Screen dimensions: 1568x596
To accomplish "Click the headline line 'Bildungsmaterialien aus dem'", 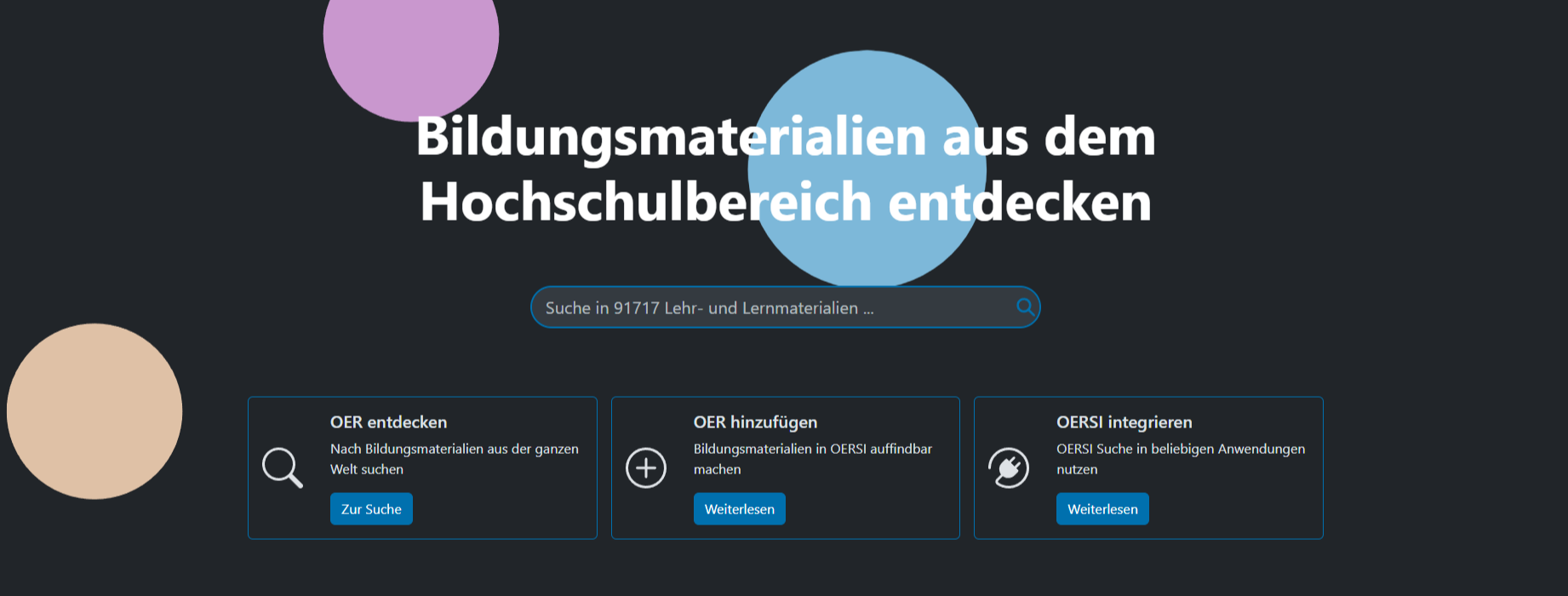I will [x=785, y=137].
